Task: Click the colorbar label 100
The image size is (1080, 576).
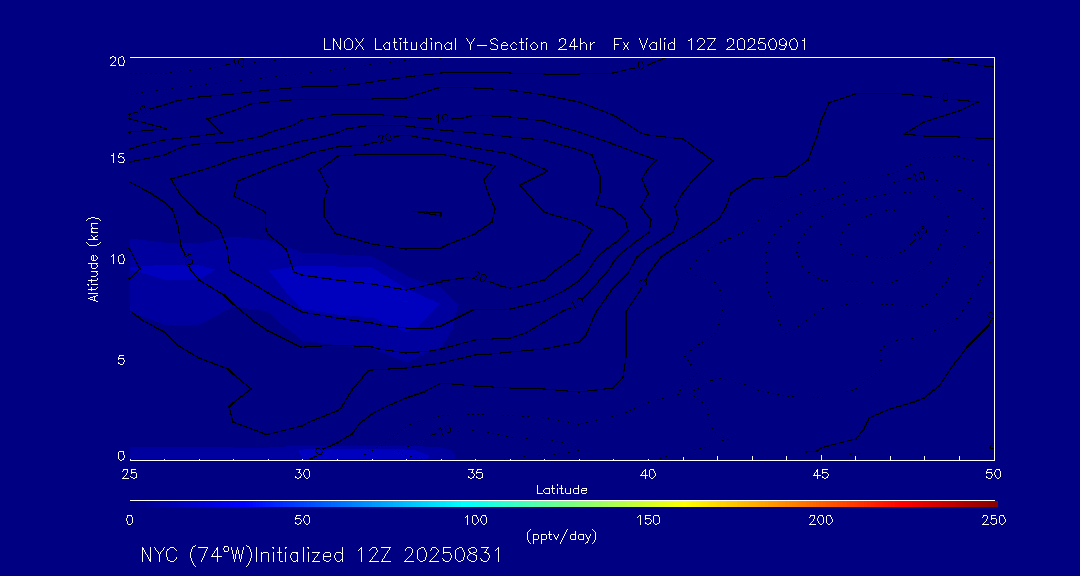Action: (x=475, y=520)
